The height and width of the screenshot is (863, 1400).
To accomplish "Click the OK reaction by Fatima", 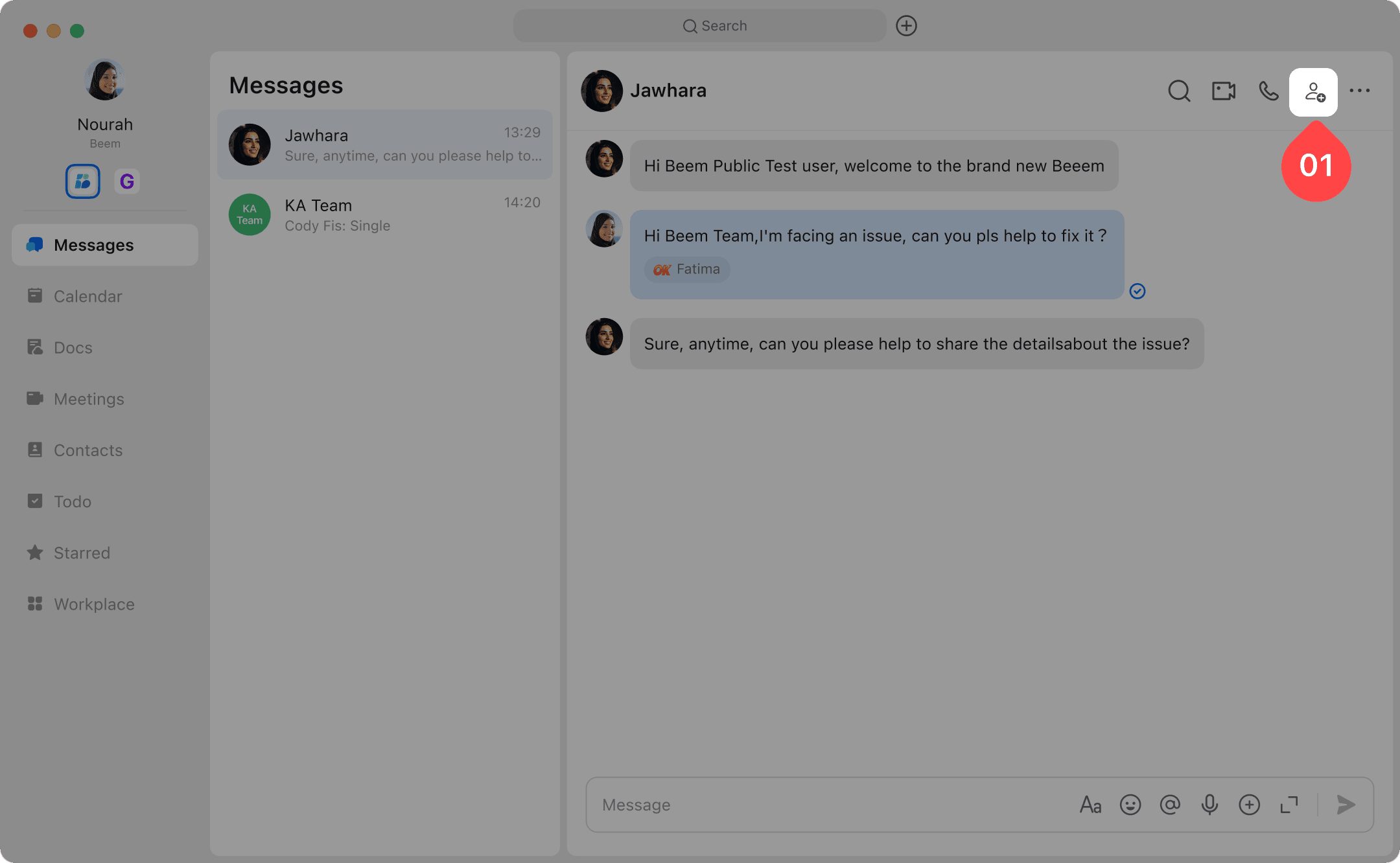I will [687, 269].
